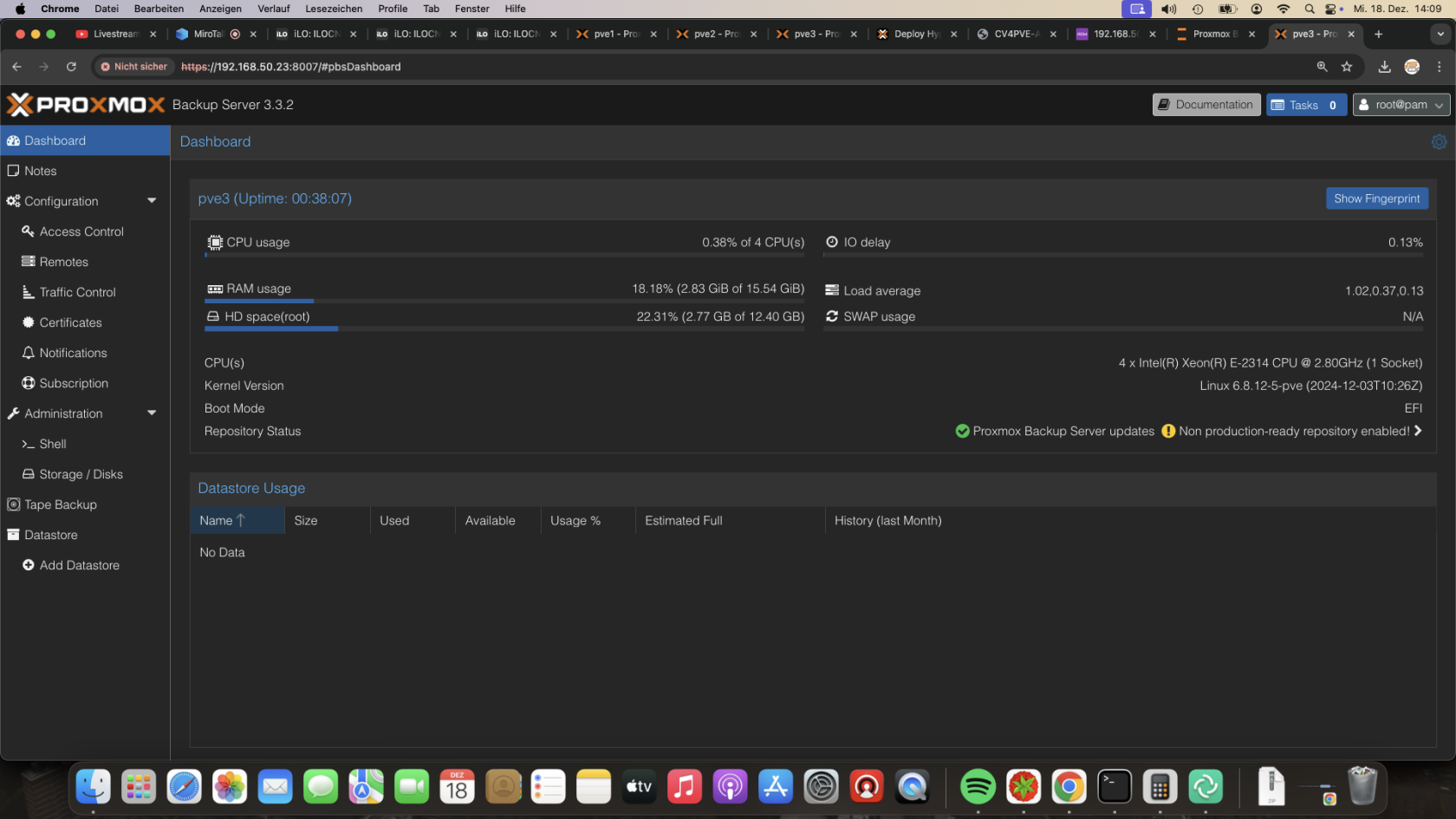Switch to the CV4PVE browser tab
Viewport: 1456px width, 819px height.
tap(1017, 34)
